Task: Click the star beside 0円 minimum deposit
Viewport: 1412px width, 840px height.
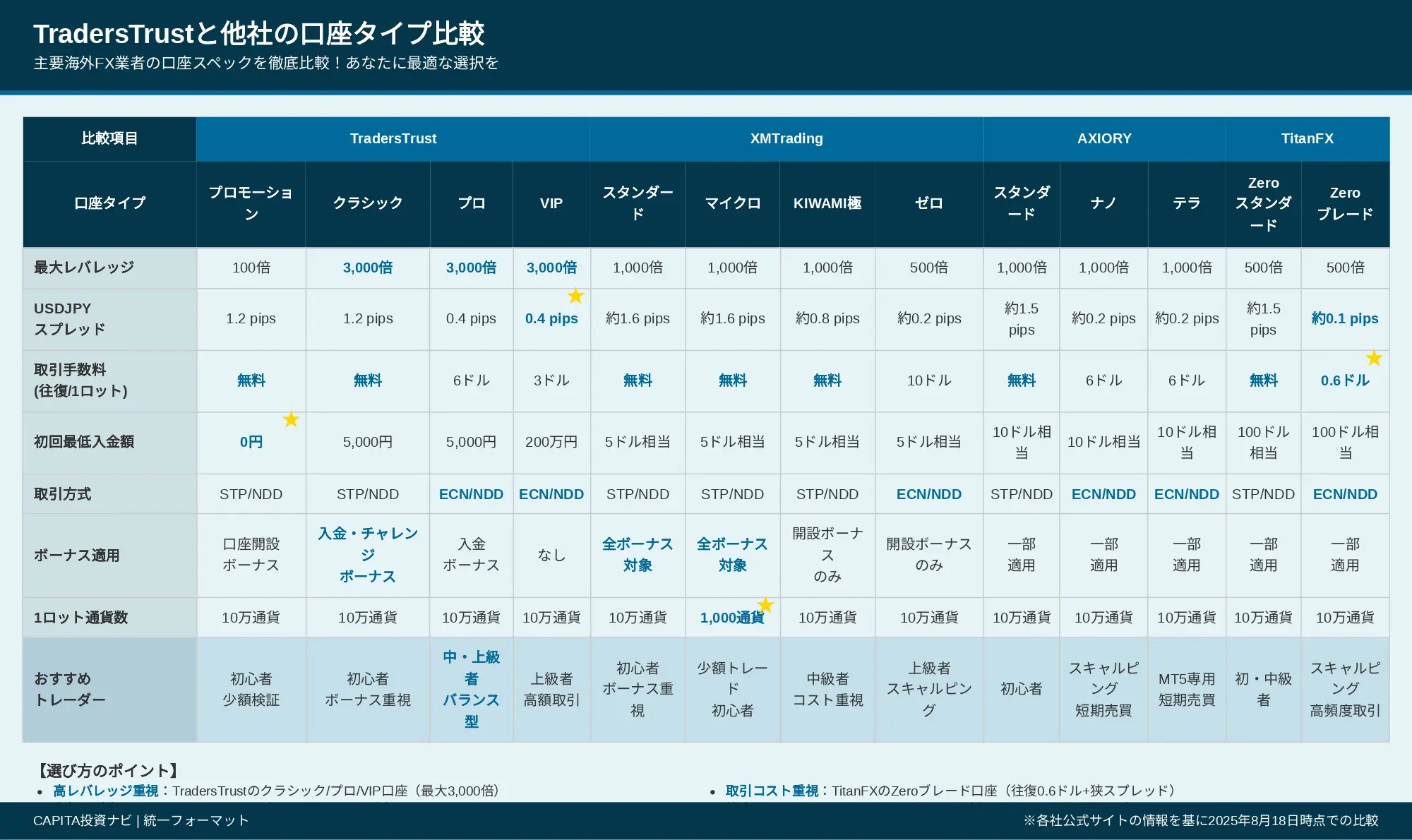Action: 291,420
